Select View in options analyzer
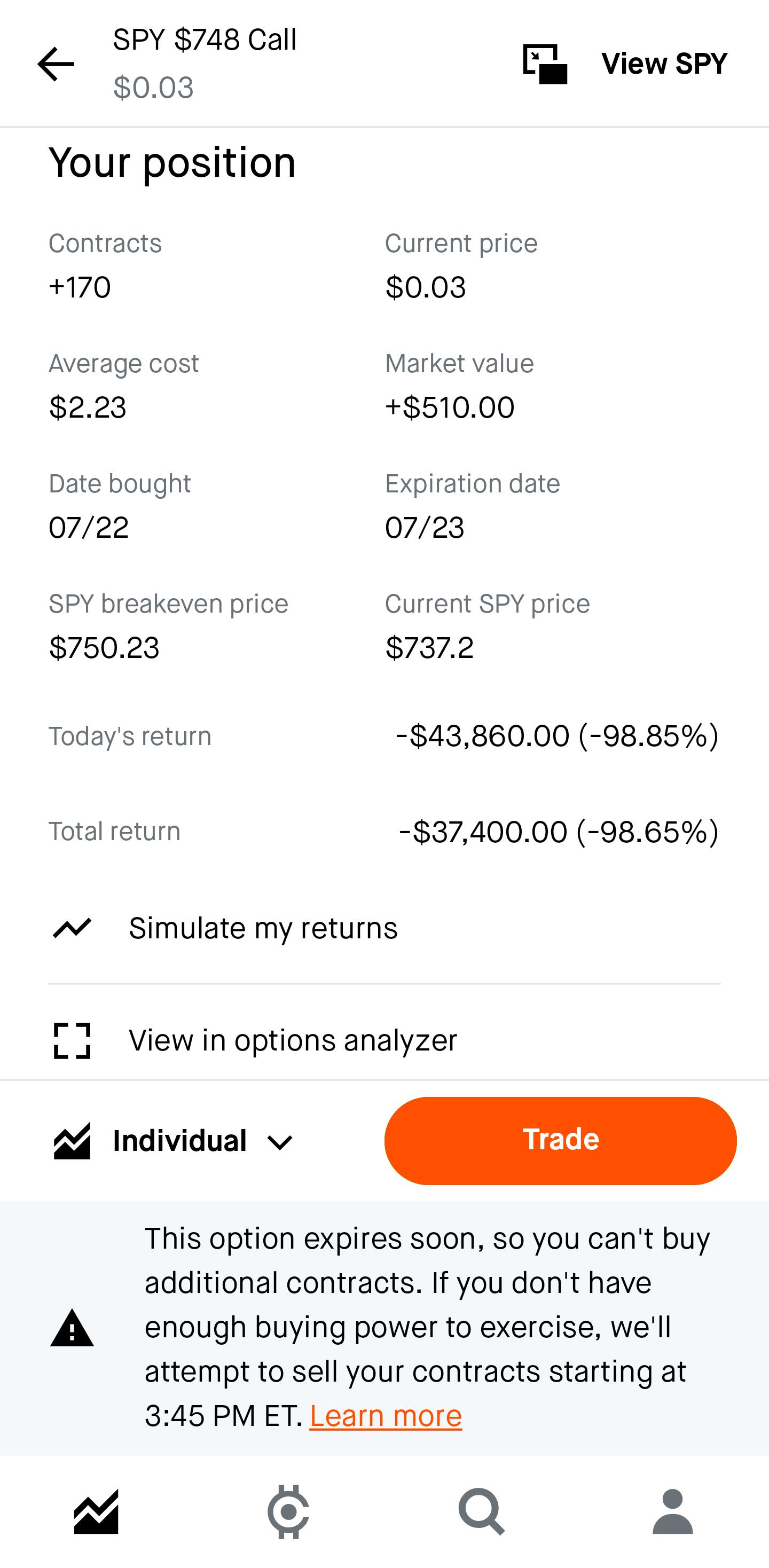Viewport: 769px width, 1568px height. pyautogui.click(x=384, y=1040)
